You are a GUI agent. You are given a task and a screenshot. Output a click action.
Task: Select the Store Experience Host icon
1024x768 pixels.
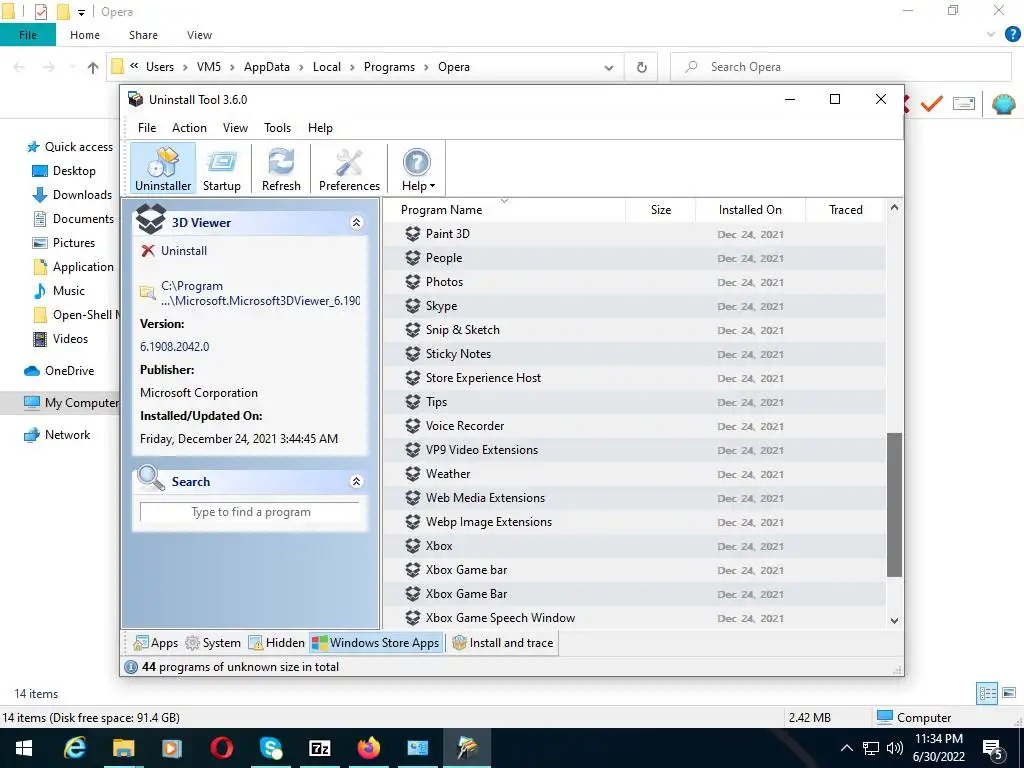(413, 378)
